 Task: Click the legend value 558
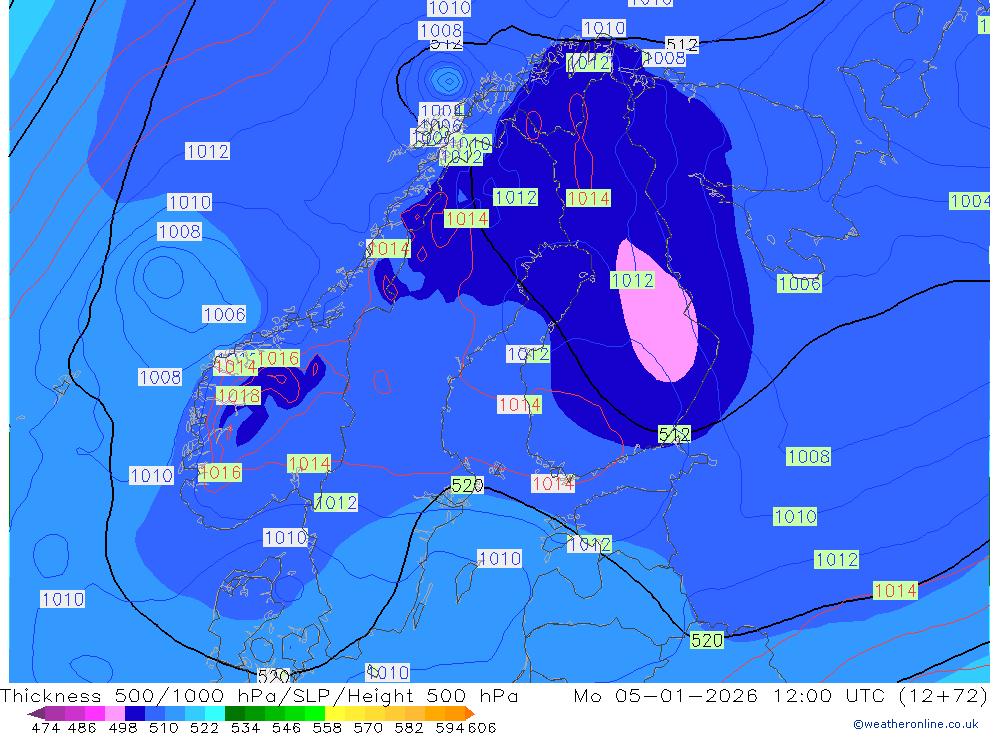pos(327,728)
